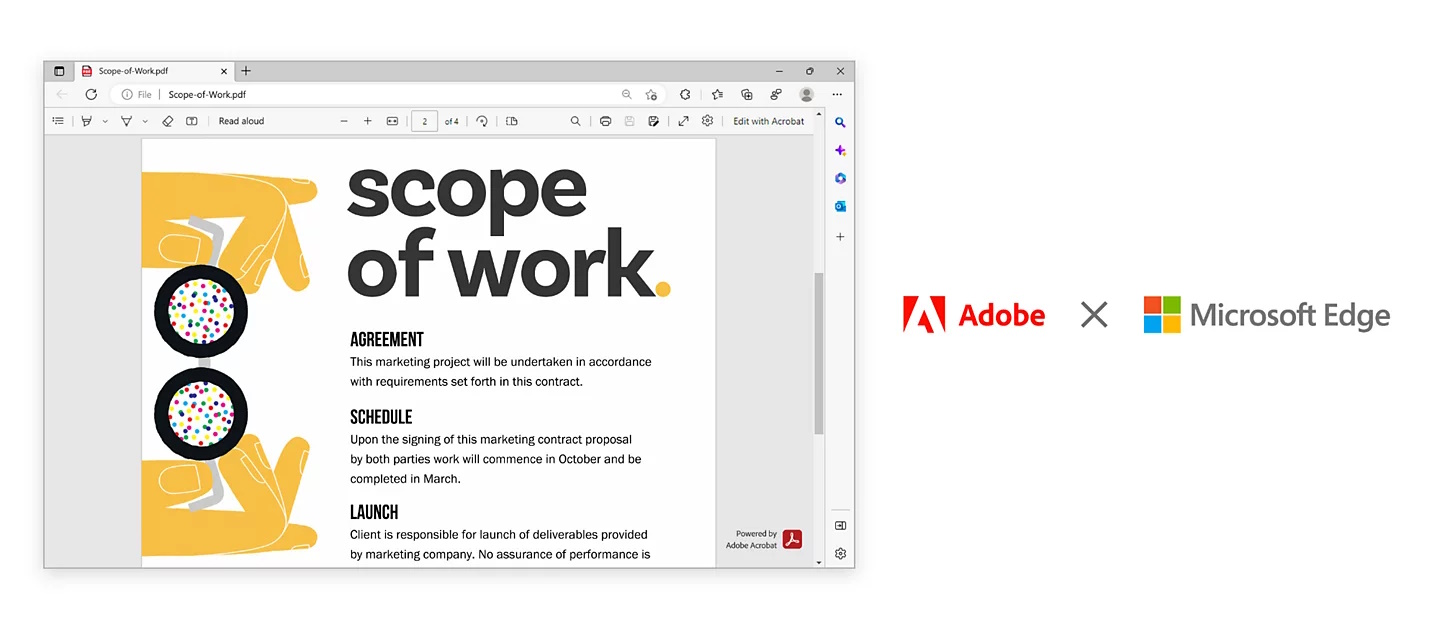Open the Highlight color dropdown
Viewport: 1440px width, 631px height.
[x=104, y=121]
